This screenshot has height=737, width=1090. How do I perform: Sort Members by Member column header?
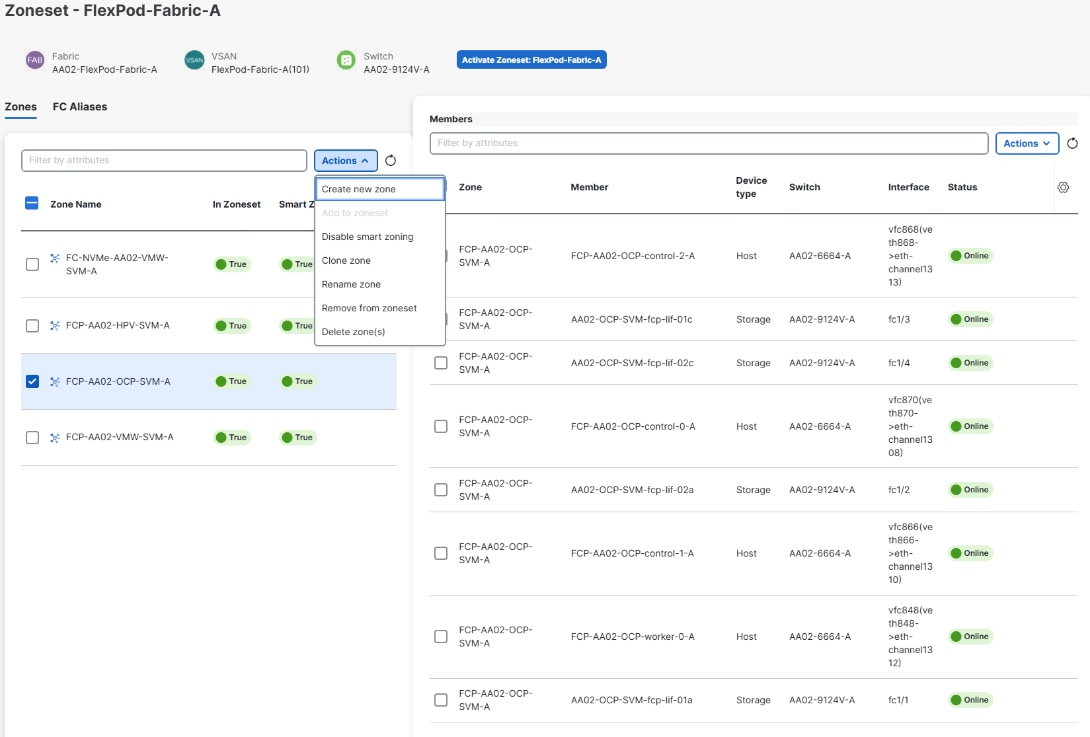coord(589,187)
